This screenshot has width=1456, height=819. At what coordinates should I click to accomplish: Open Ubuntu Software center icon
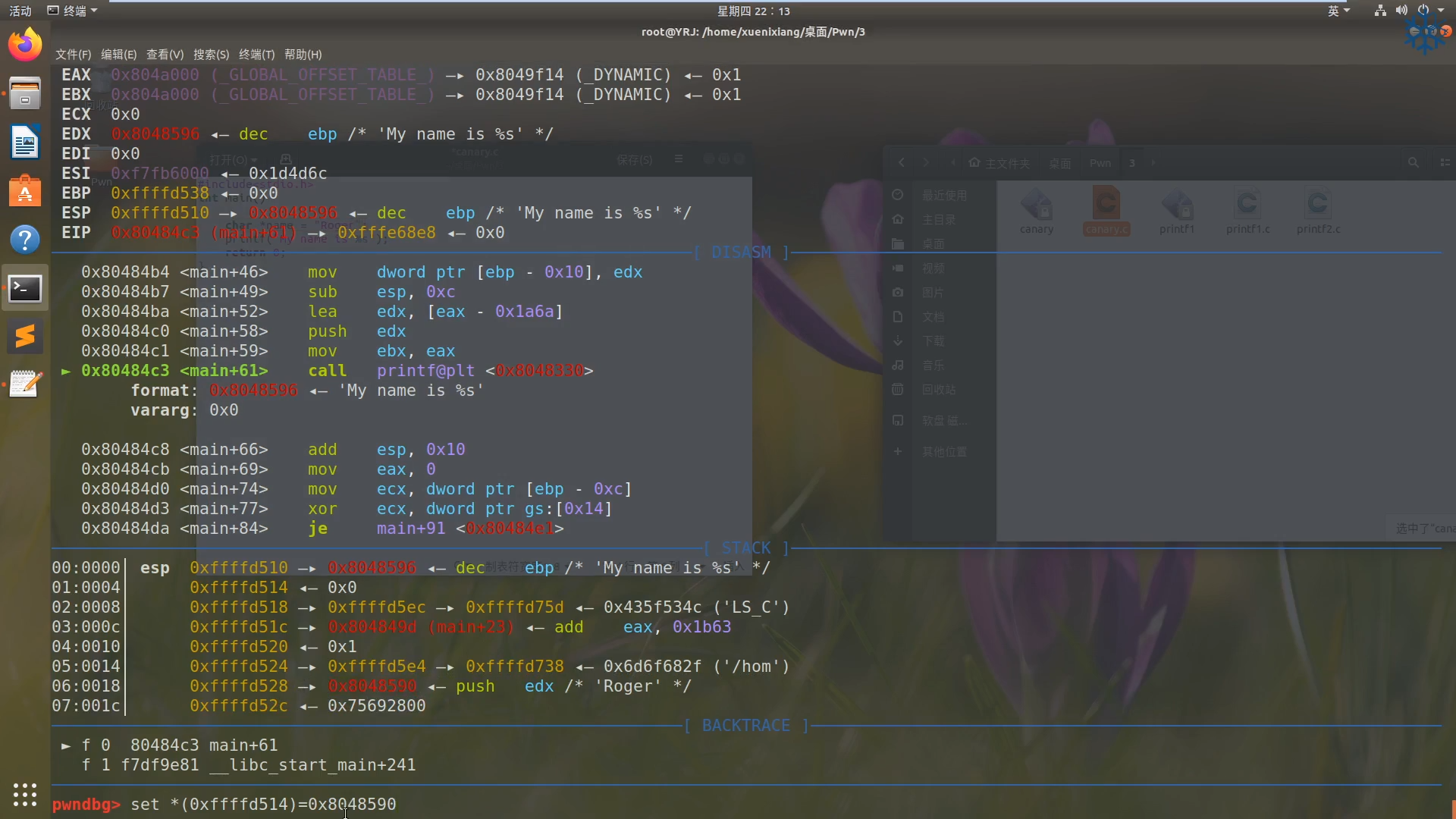point(25,191)
